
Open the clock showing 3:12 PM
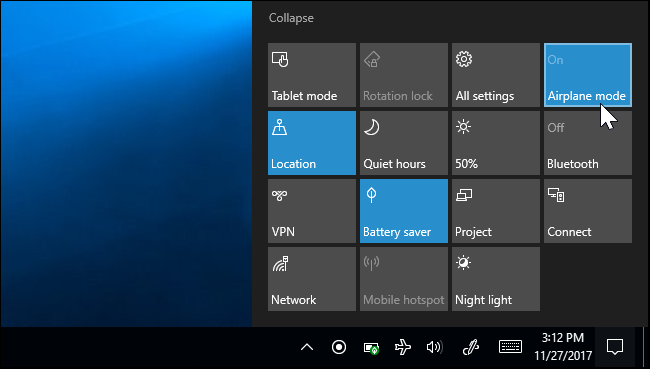pos(563,347)
